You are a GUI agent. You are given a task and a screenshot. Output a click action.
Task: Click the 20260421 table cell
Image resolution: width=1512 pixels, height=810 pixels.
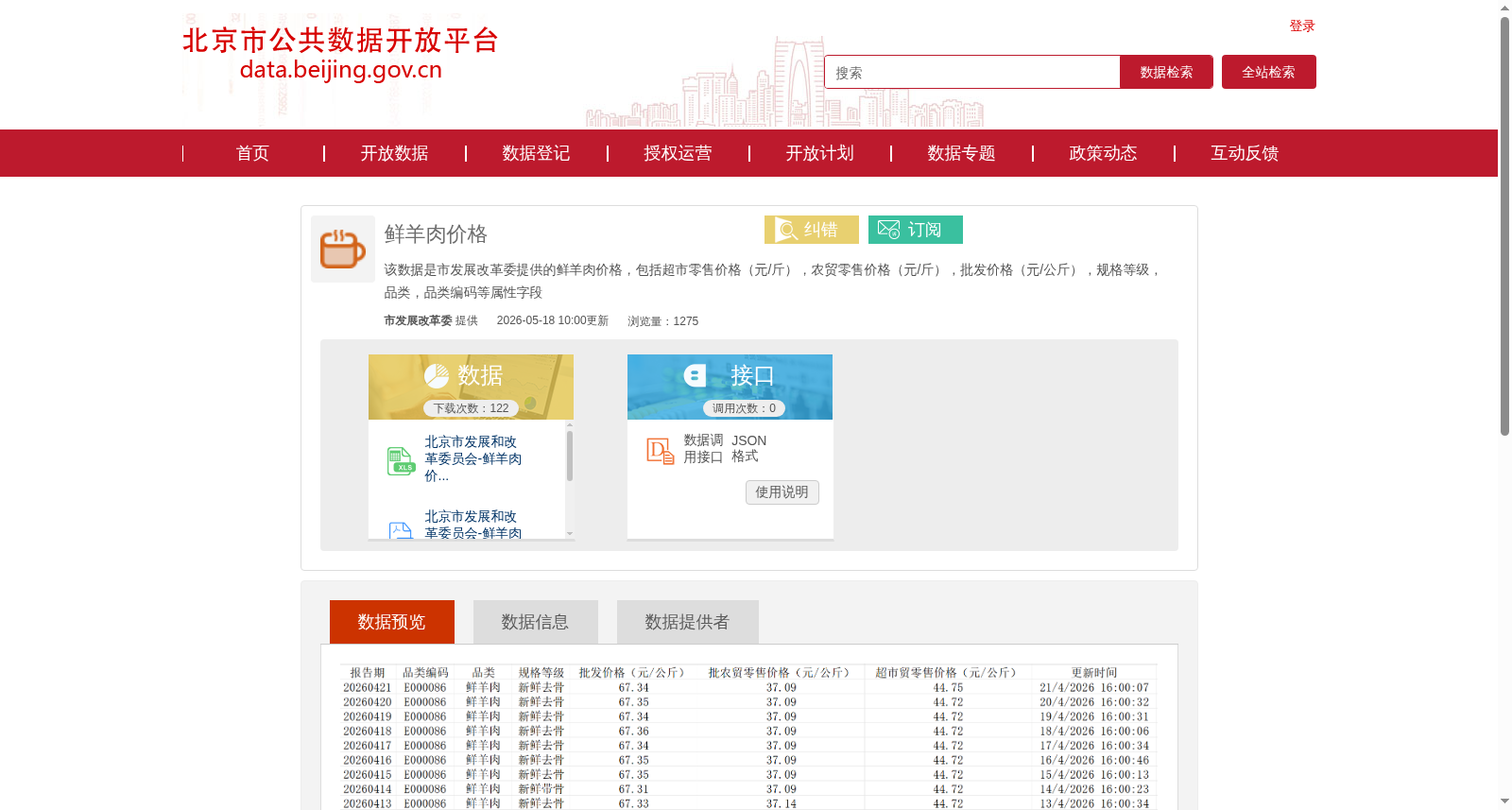pos(368,688)
